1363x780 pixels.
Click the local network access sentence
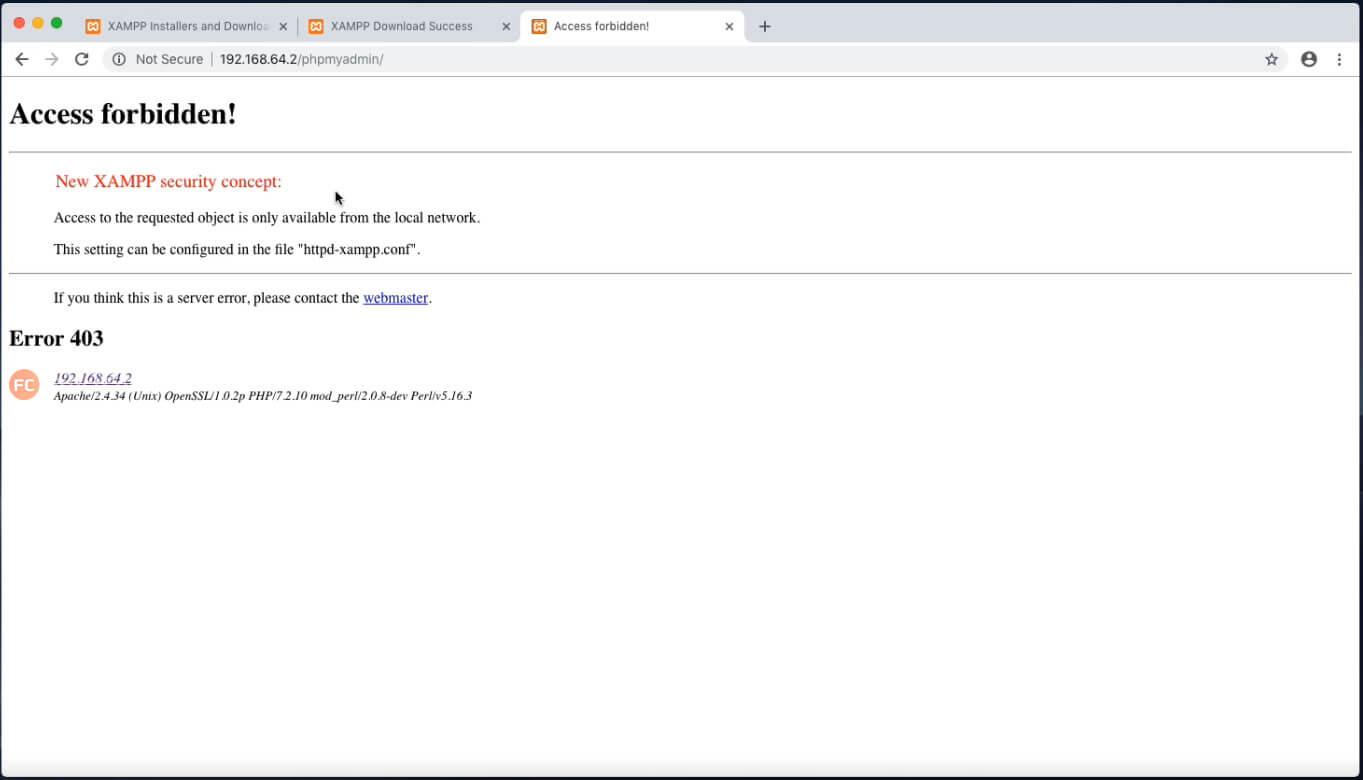(267, 217)
